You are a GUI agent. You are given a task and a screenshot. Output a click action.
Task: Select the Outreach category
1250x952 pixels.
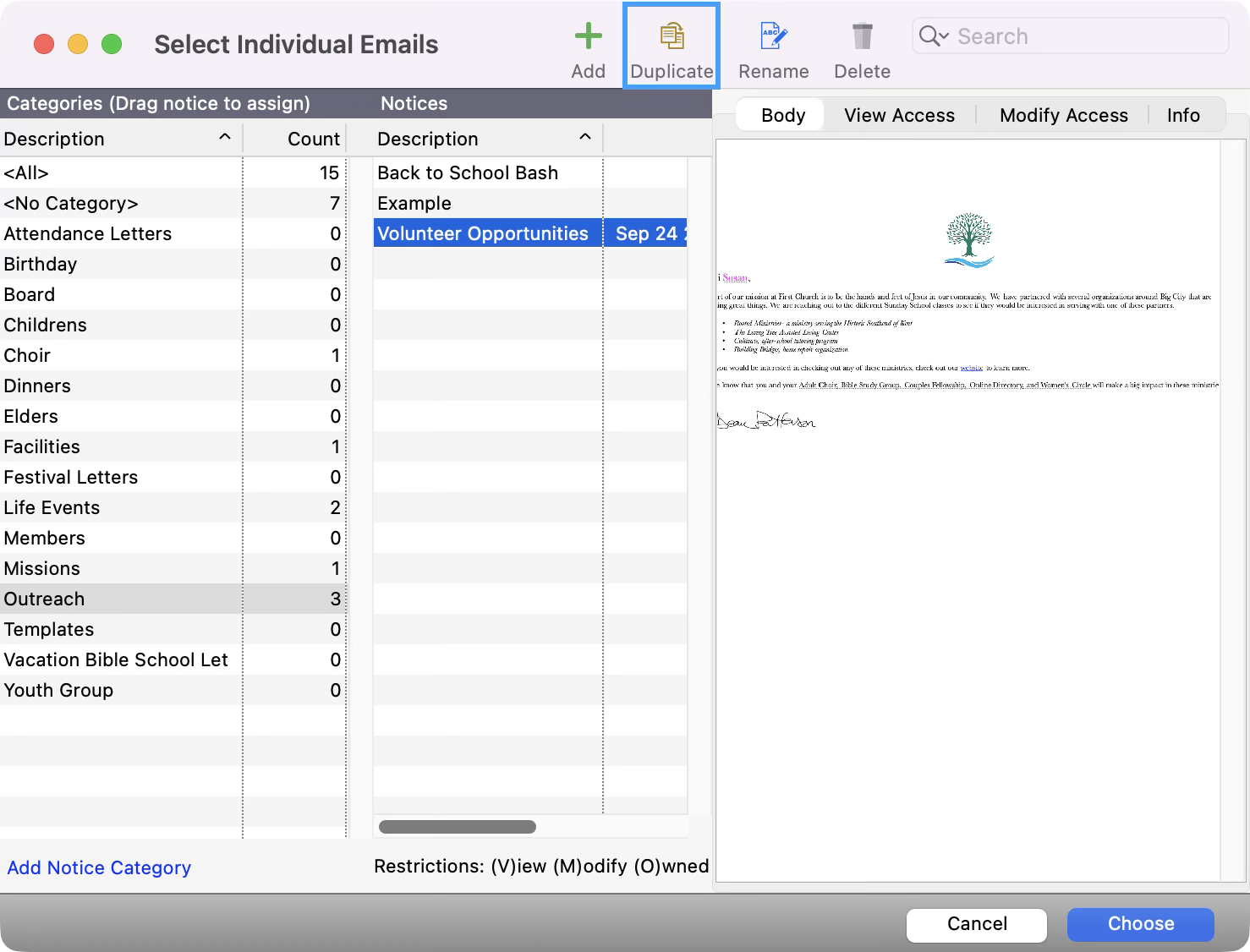point(173,599)
